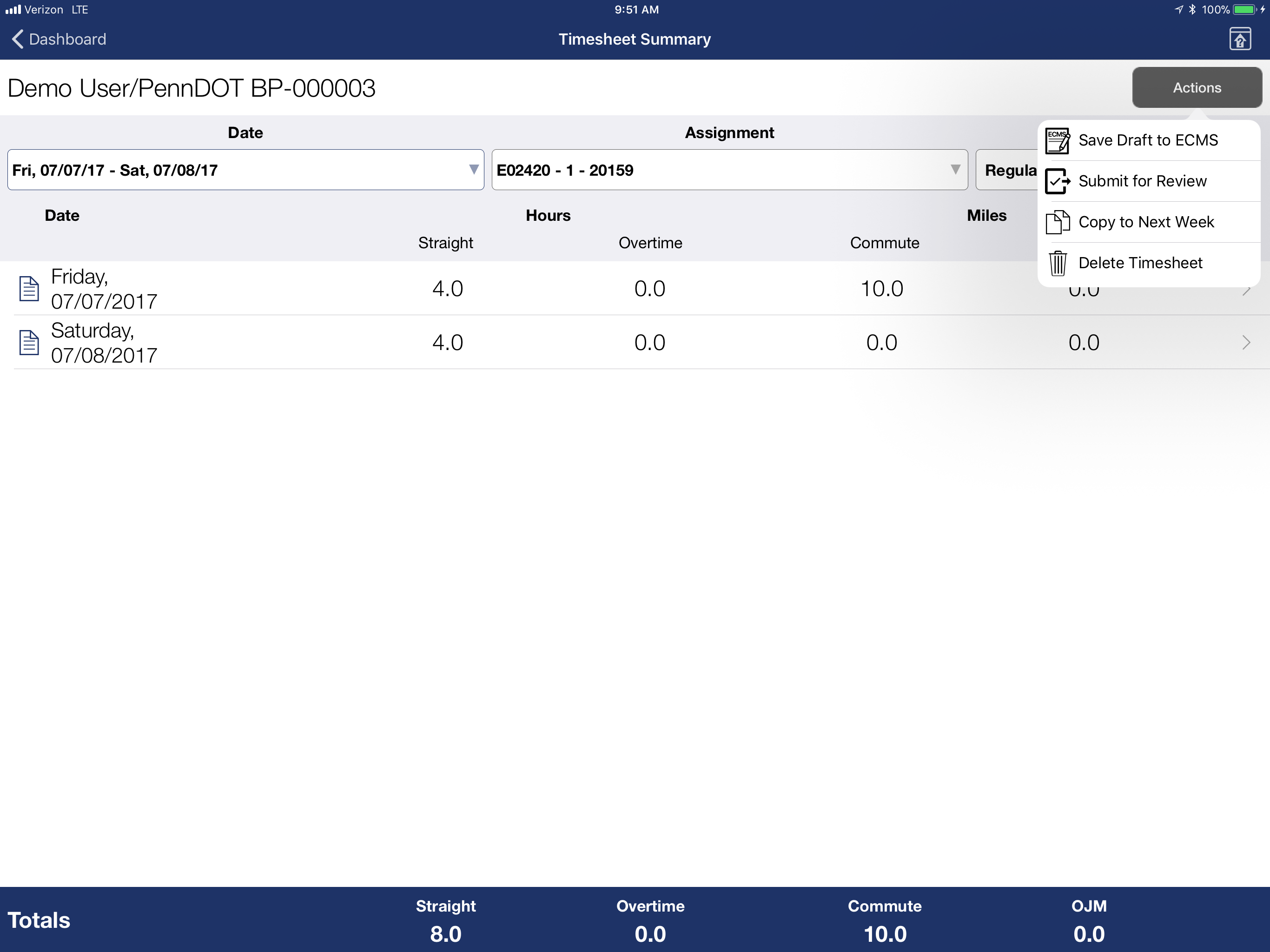Go back to Dashboard

tap(59, 39)
